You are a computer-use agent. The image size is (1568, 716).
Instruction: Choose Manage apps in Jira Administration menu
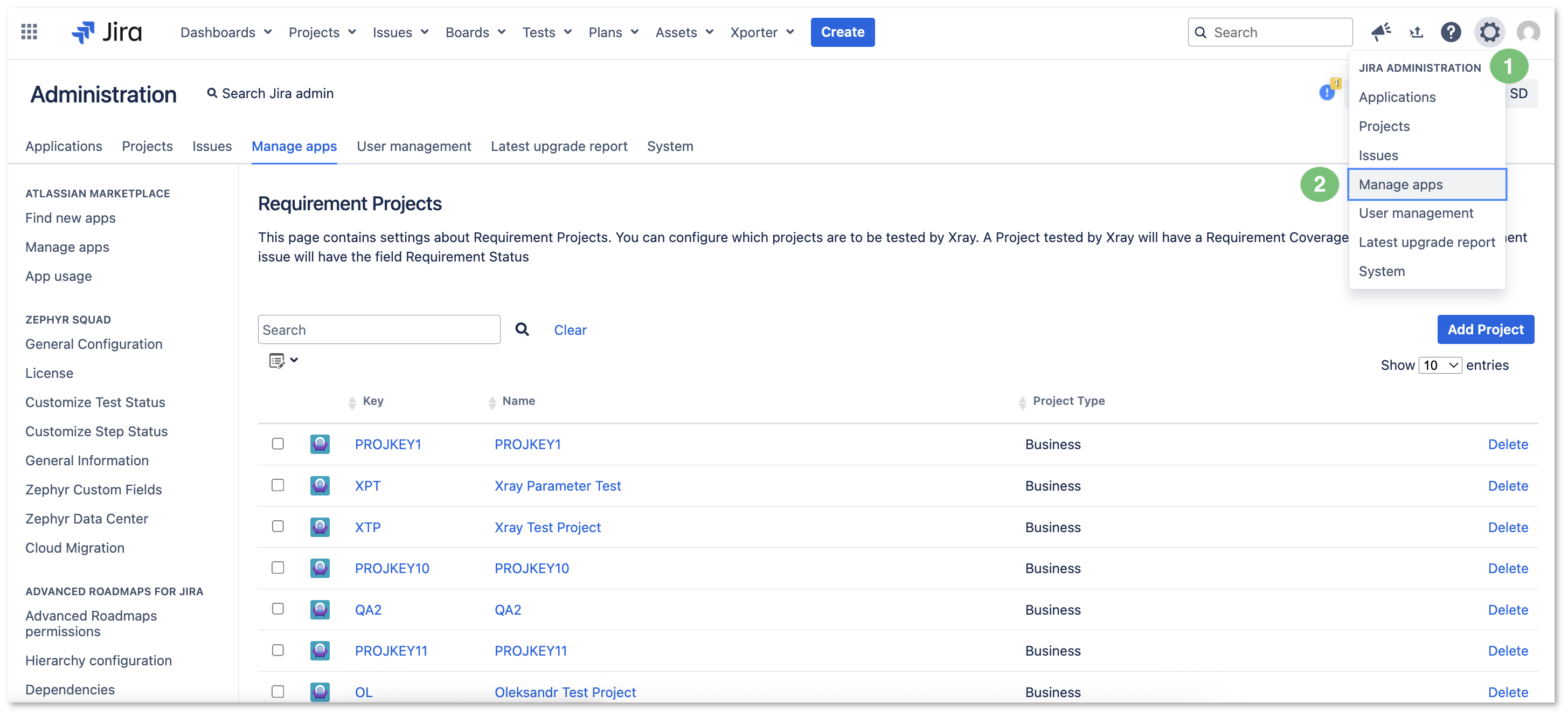coord(1427,184)
